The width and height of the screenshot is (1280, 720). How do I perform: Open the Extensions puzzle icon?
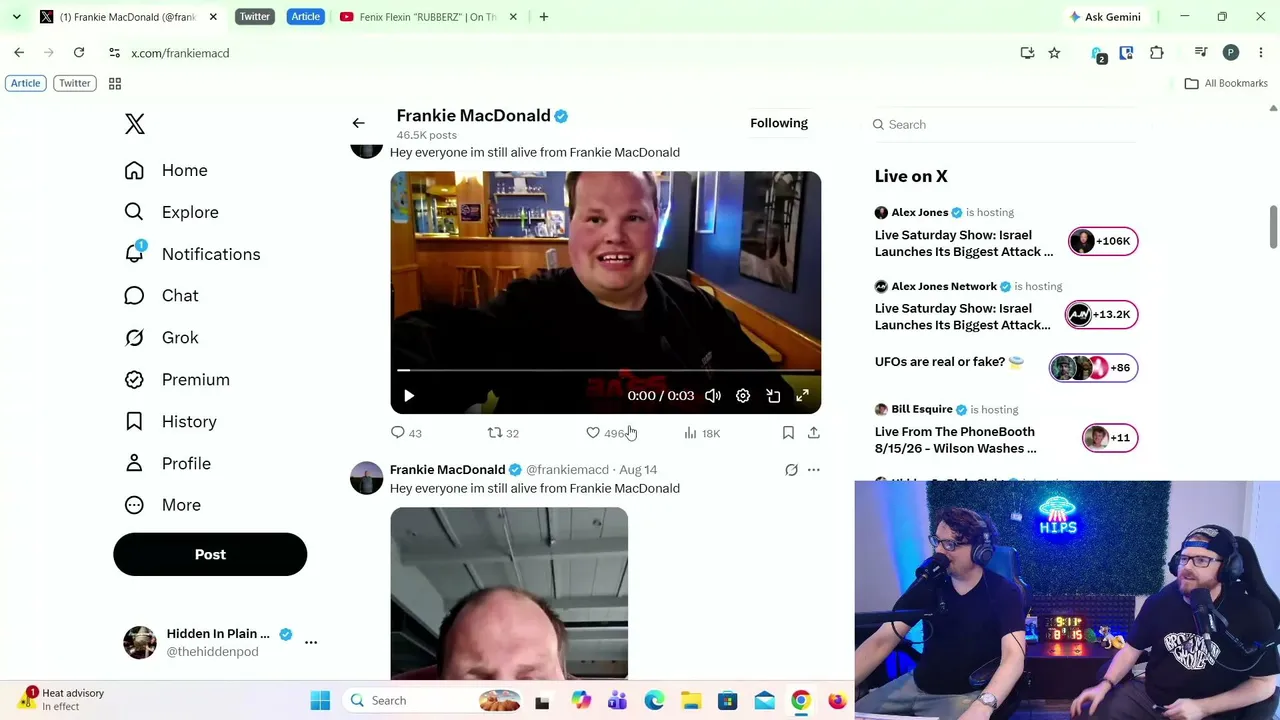1157,53
